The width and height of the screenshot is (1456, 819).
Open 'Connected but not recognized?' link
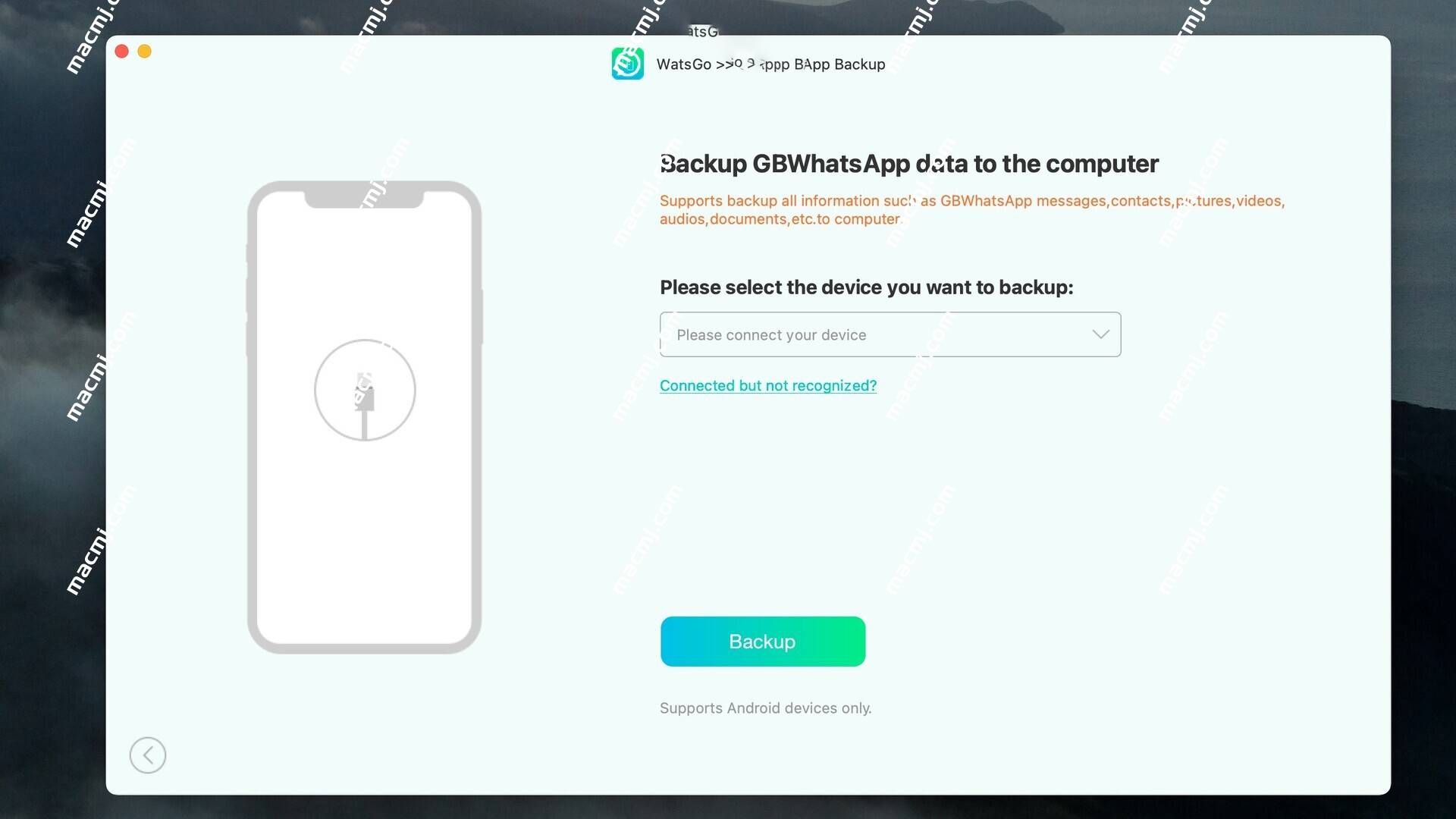[768, 384]
